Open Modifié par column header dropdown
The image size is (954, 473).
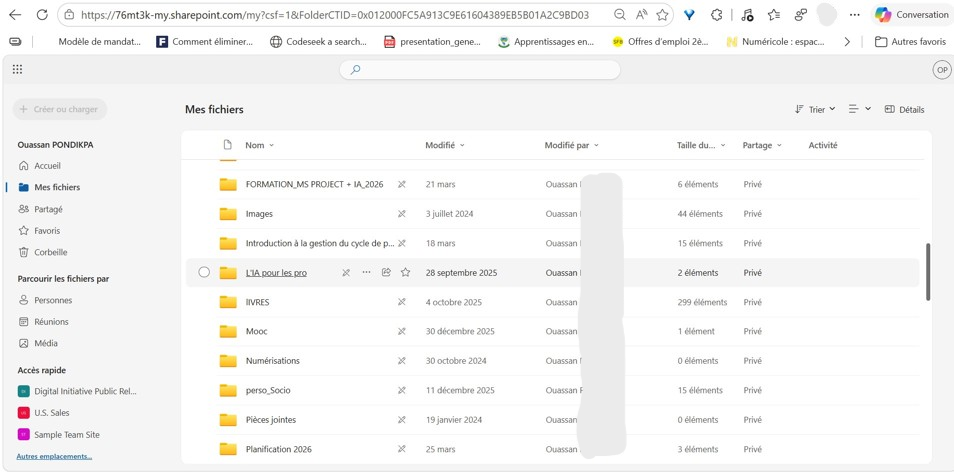[x=572, y=145]
